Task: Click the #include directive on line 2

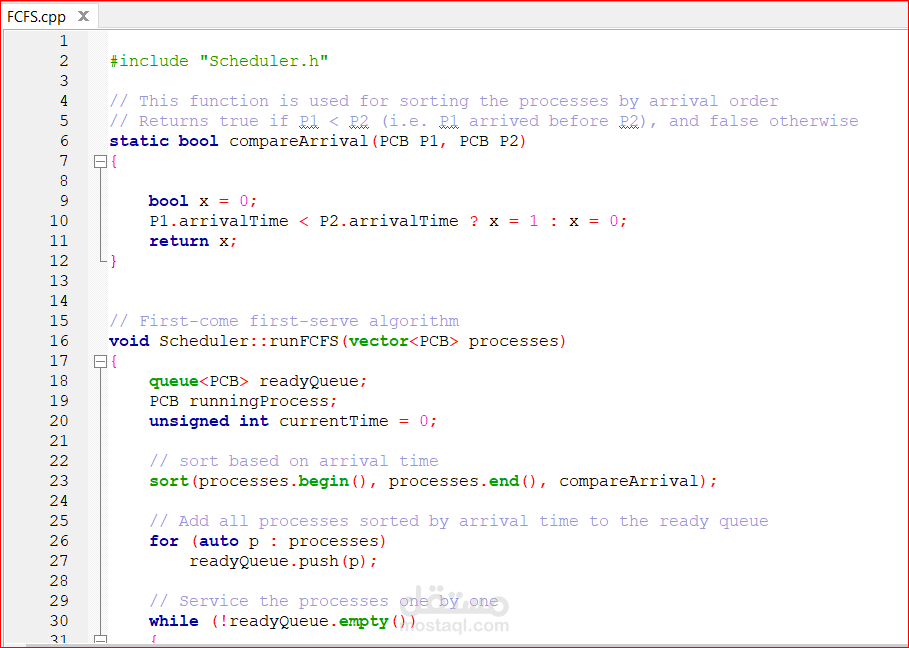Action: (149, 61)
